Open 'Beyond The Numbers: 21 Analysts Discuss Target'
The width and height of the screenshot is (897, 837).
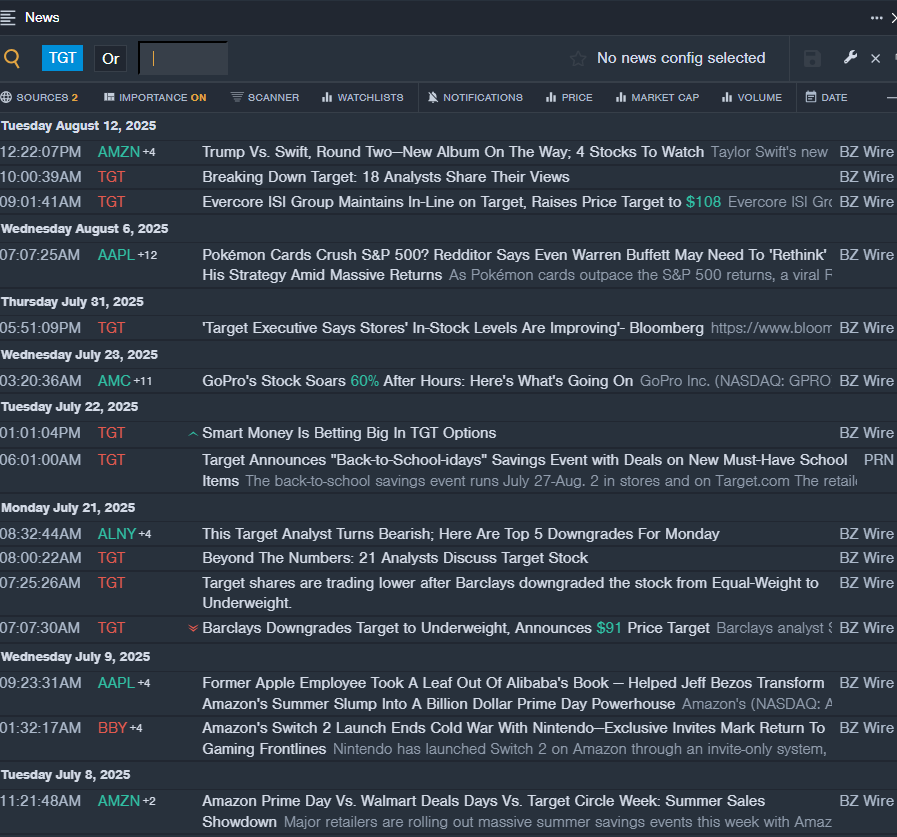[395, 558]
